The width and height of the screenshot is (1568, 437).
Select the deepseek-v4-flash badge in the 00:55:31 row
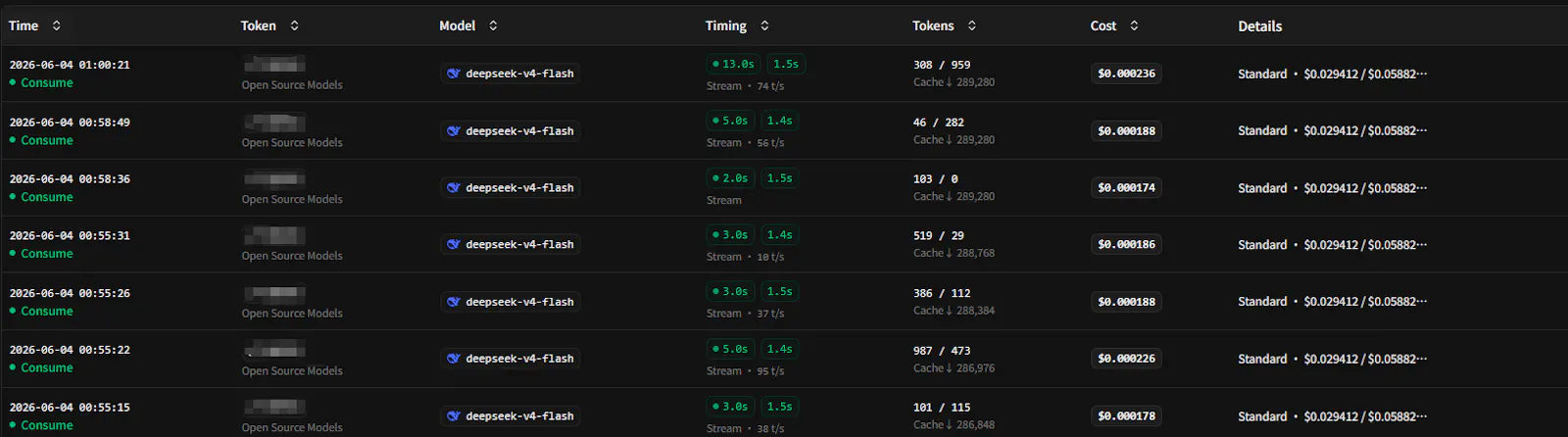510,244
